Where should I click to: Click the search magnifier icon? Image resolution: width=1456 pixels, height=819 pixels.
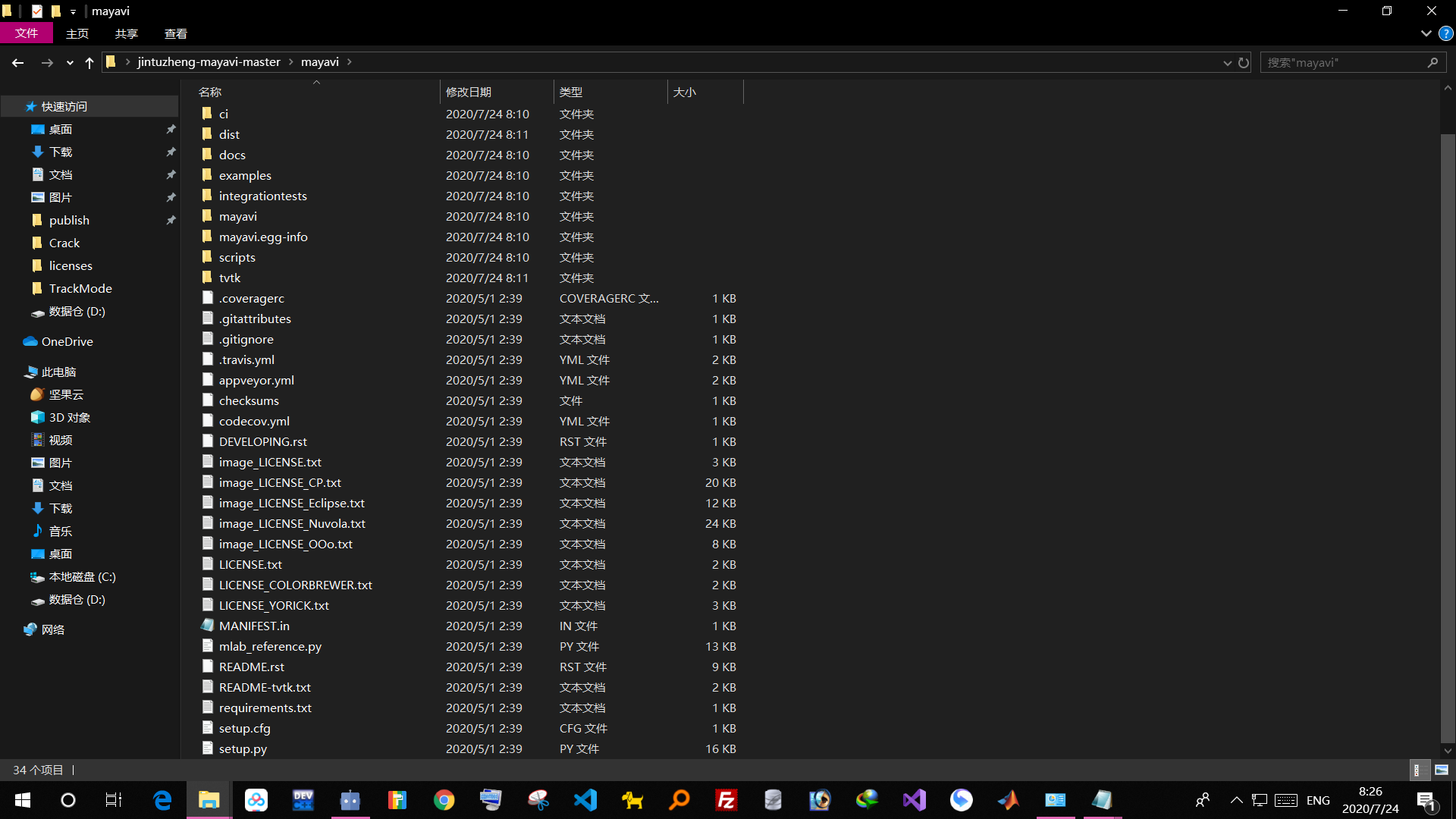(1432, 63)
